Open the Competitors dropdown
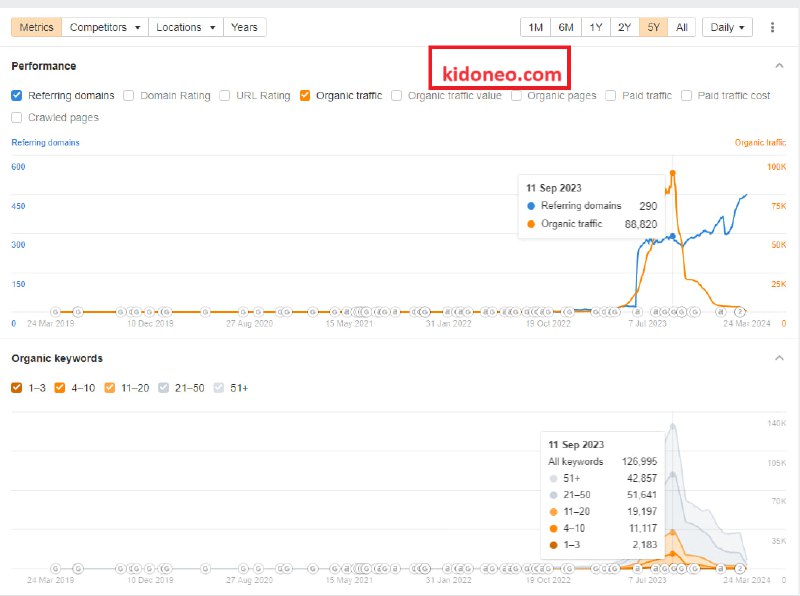 (x=105, y=27)
